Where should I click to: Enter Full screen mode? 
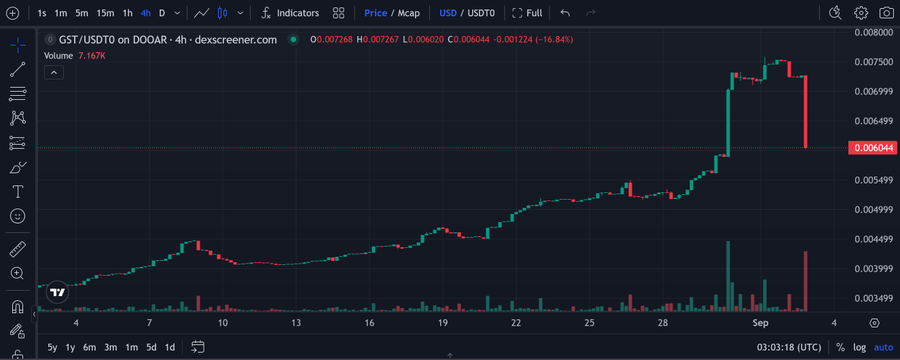(527, 13)
